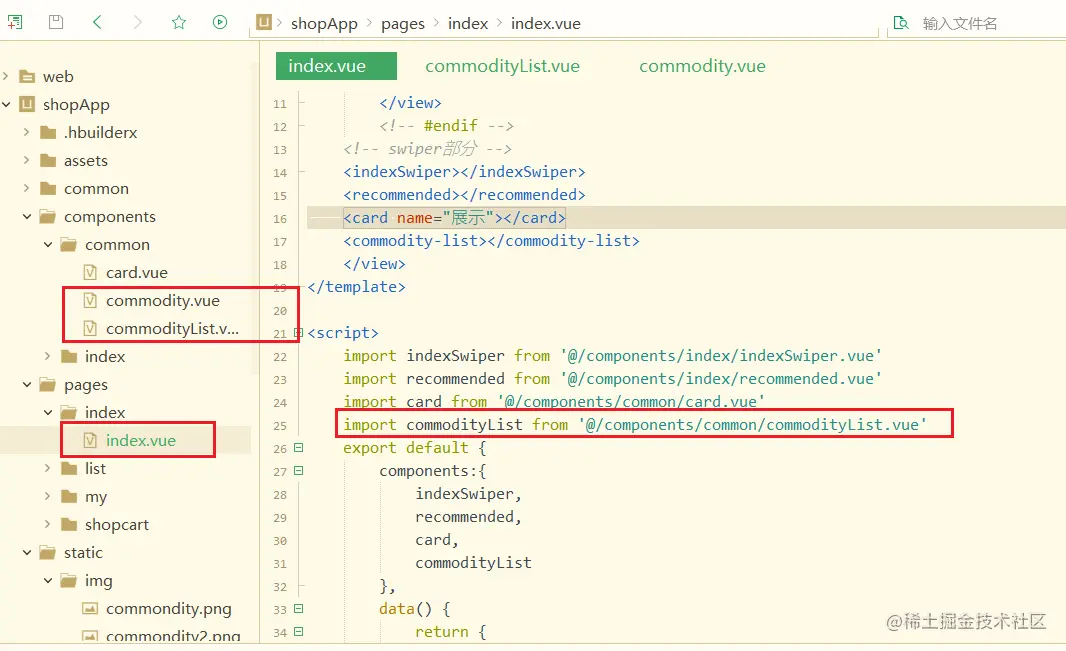The height and width of the screenshot is (651, 1066).
Task: Click the indexSwiper tag on line 14
Action: click(x=464, y=172)
